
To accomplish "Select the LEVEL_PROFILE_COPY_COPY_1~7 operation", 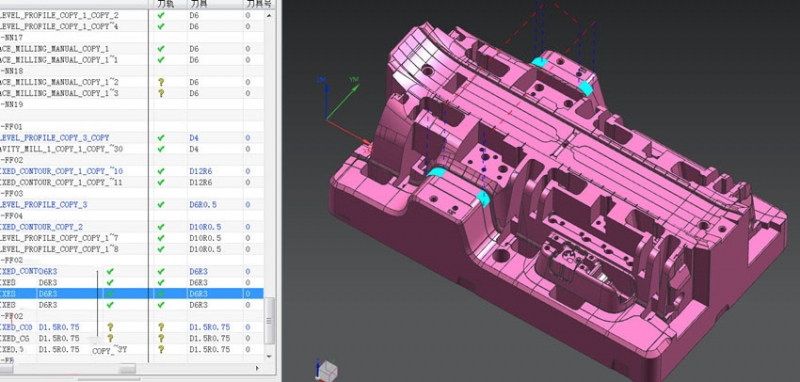I will (x=59, y=238).
